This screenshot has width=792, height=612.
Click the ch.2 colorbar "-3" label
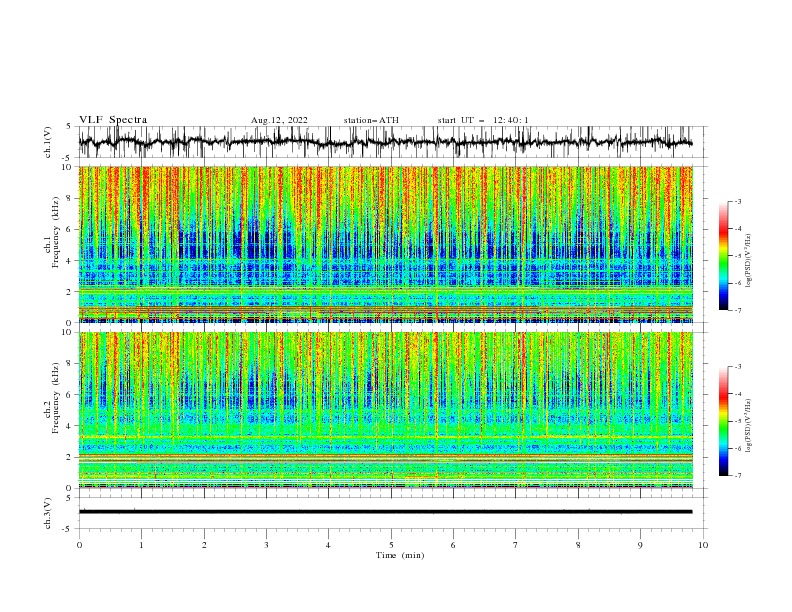pos(737,367)
